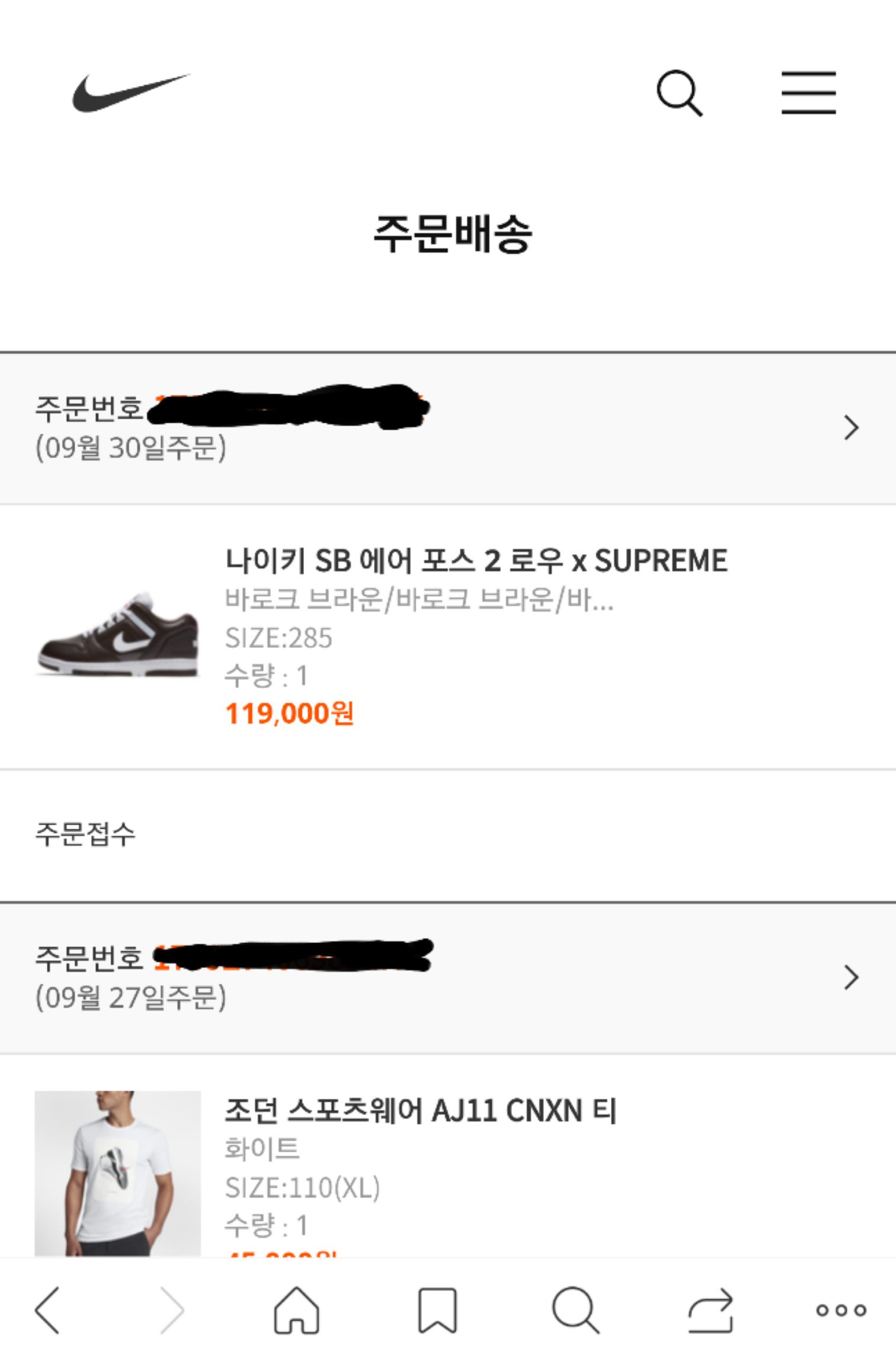Open the hamburger menu
Viewport: 896px width, 1355px height.
[808, 92]
